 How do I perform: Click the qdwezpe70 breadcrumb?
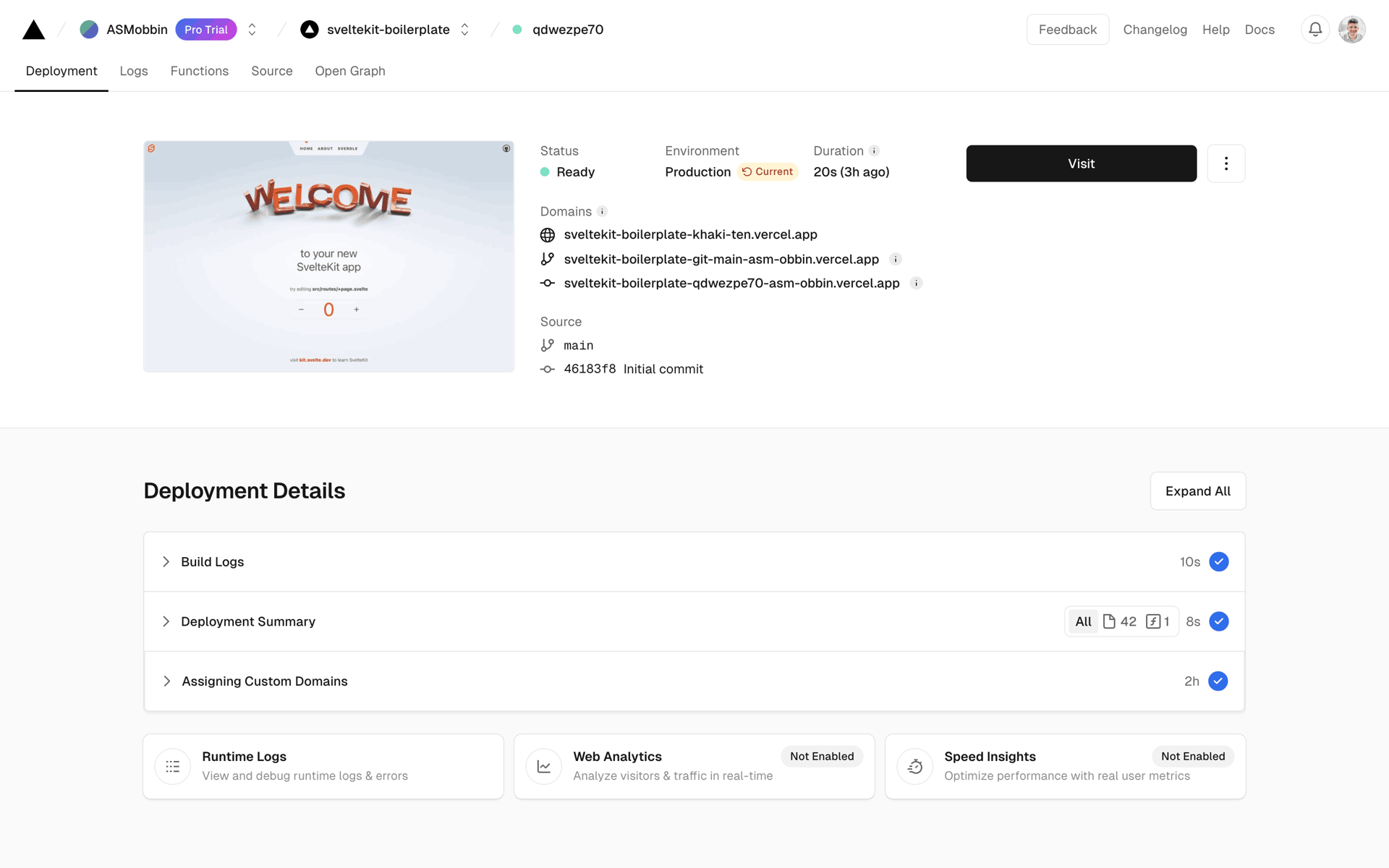pos(568,30)
